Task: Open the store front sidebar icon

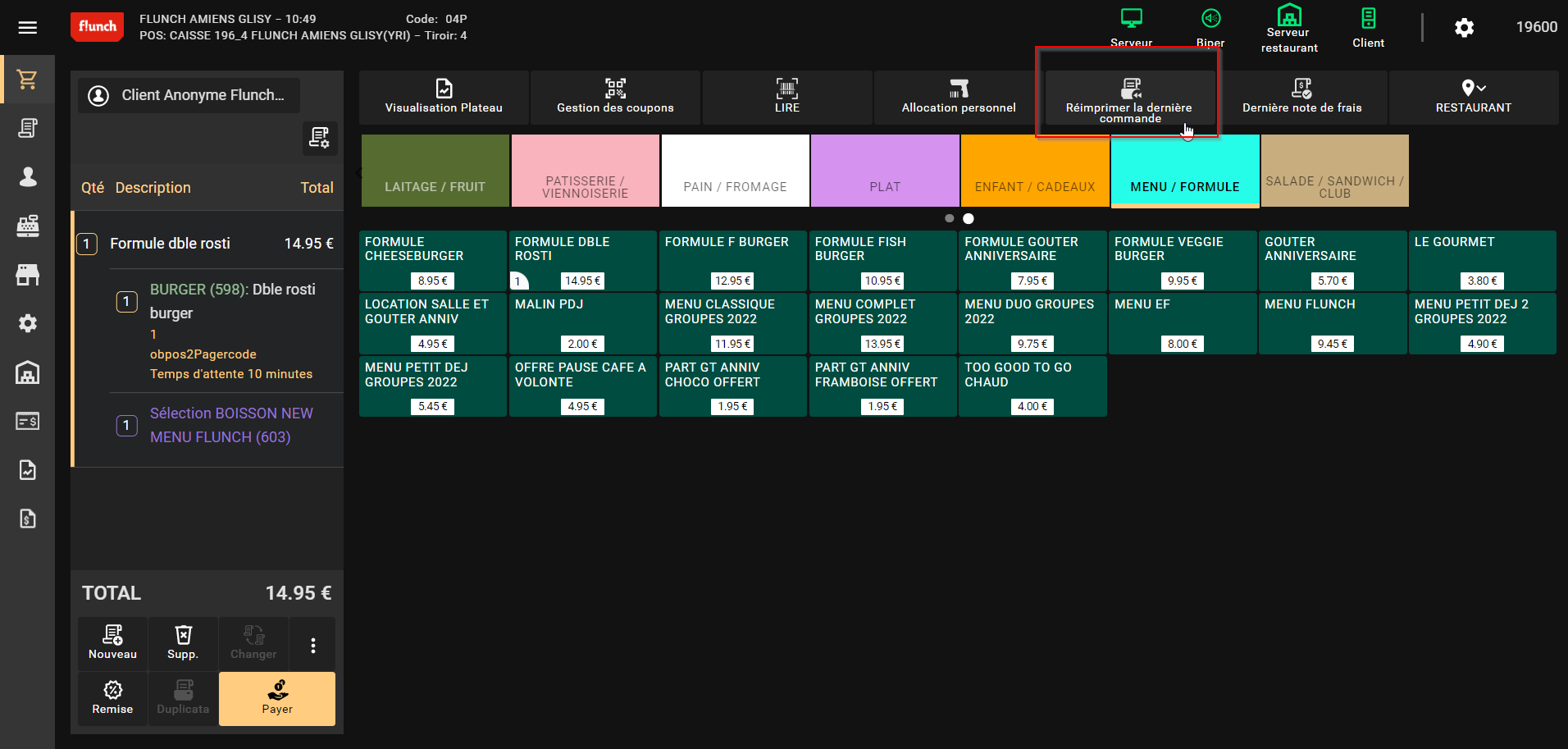Action: [28, 274]
